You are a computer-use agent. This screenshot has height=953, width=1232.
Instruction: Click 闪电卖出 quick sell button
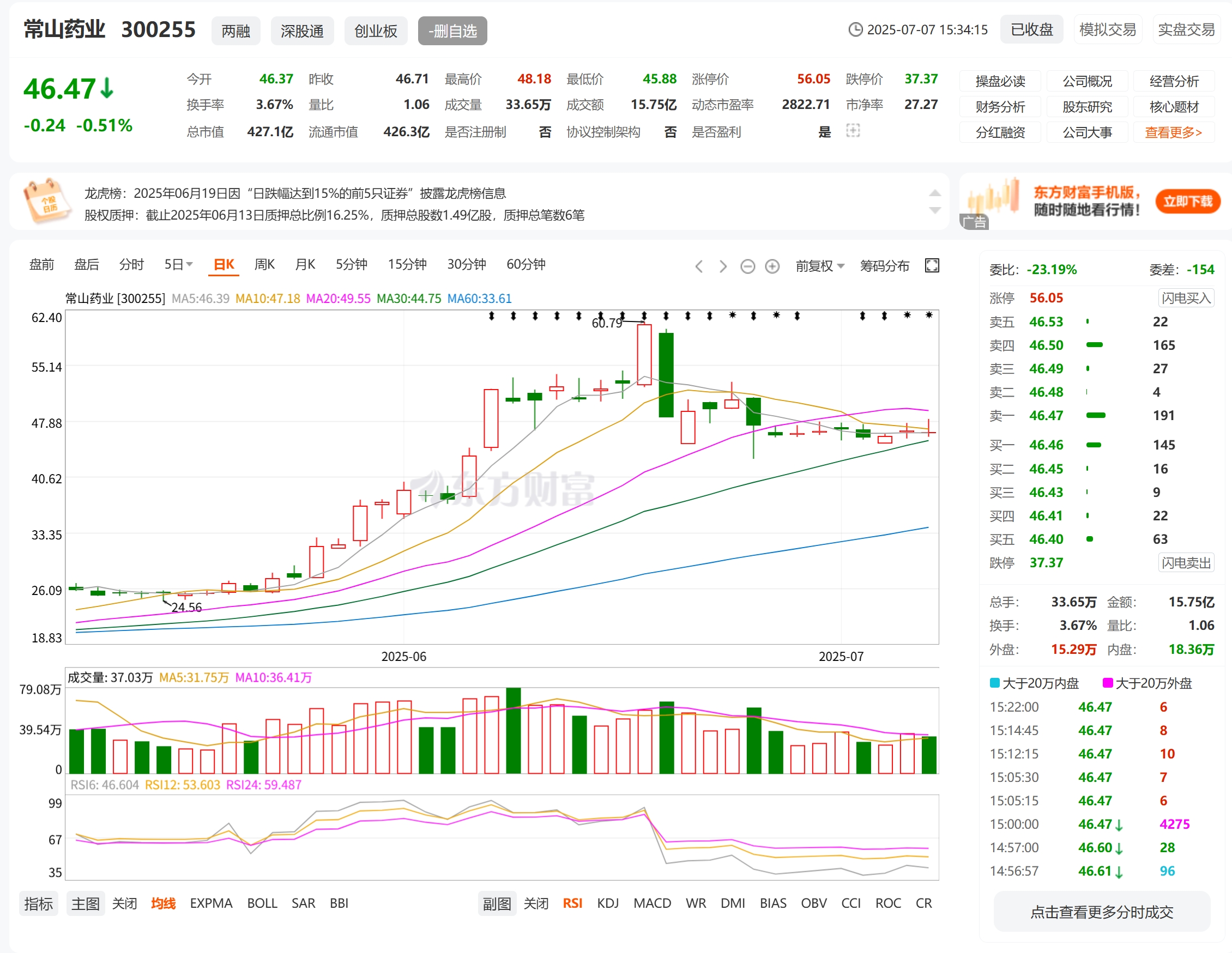click(x=1186, y=563)
